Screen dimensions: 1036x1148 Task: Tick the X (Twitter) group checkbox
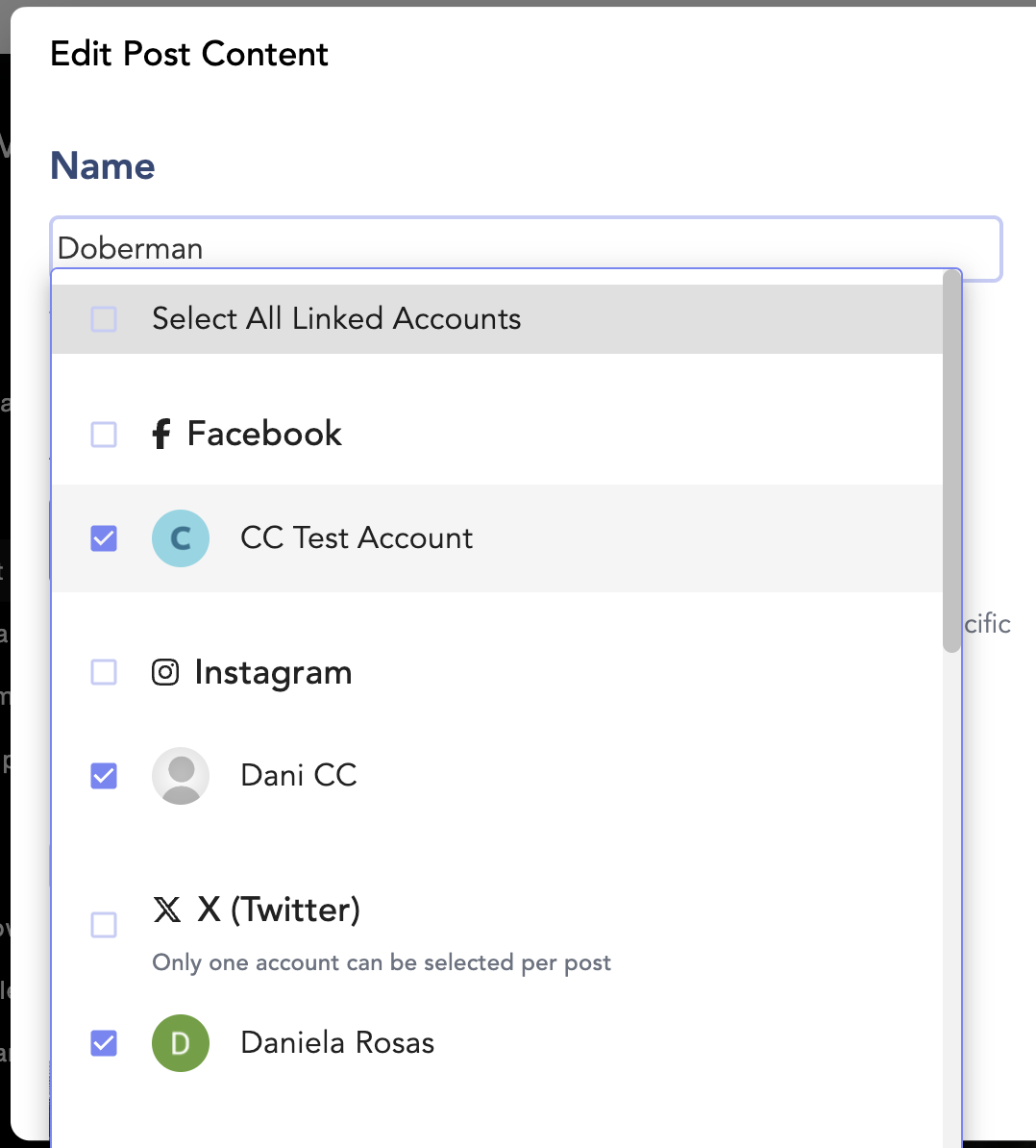click(x=104, y=925)
